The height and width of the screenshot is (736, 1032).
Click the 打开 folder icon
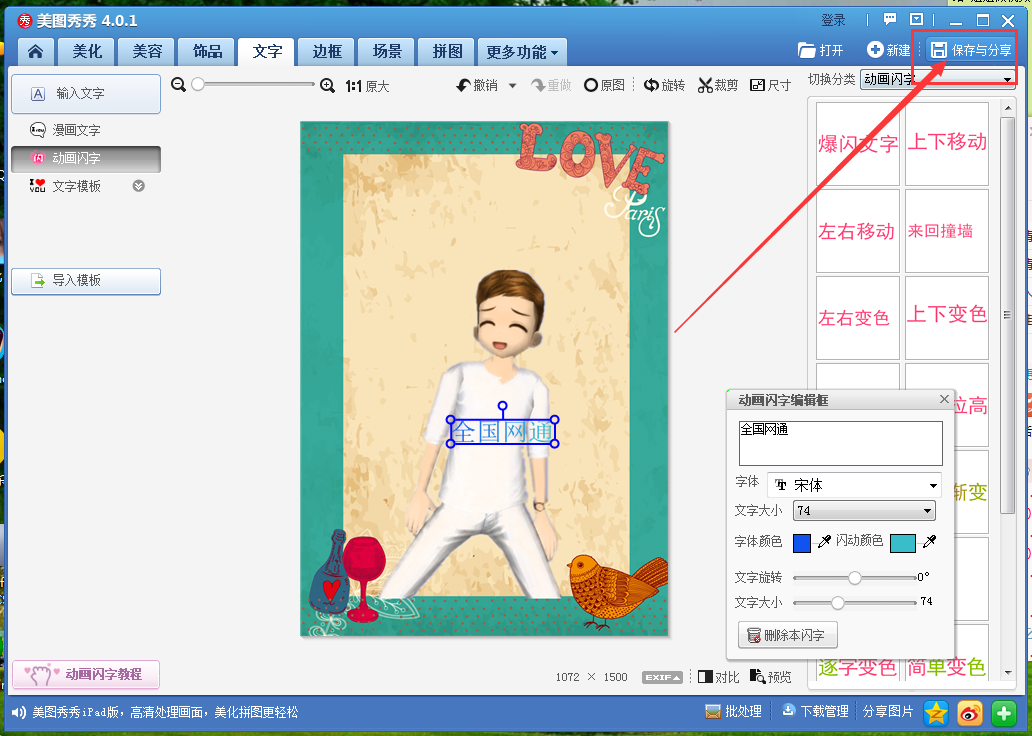(806, 50)
